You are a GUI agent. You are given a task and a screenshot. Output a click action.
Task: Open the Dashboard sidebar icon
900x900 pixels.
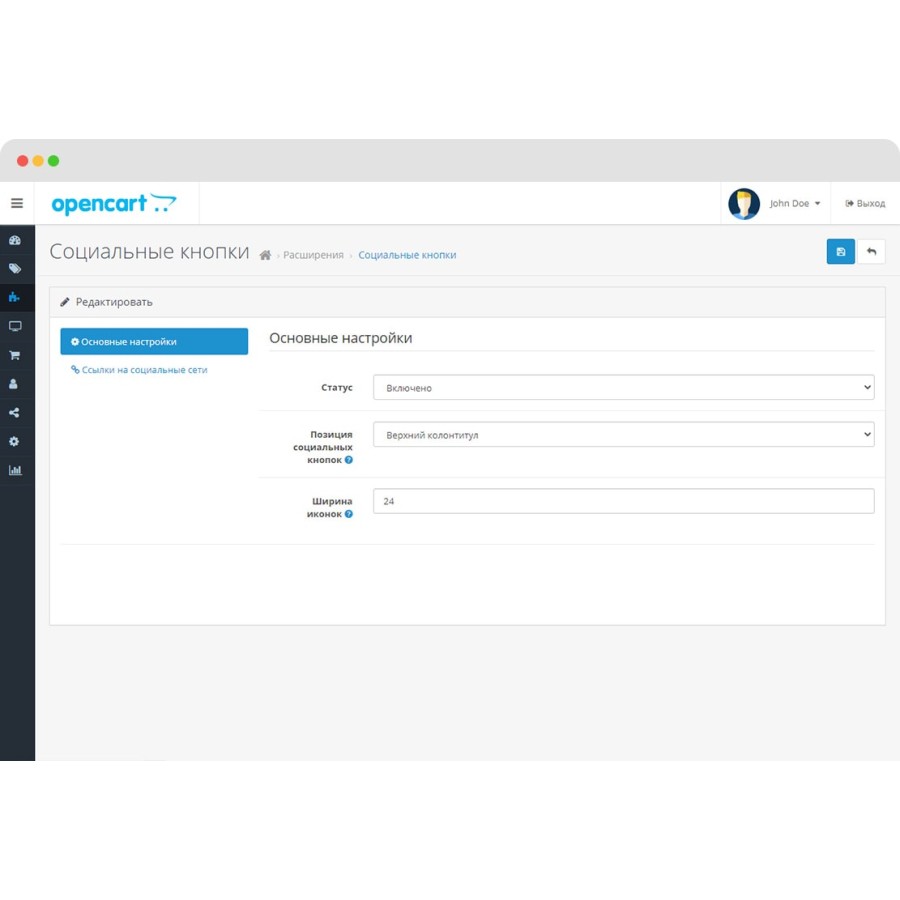coord(15,240)
